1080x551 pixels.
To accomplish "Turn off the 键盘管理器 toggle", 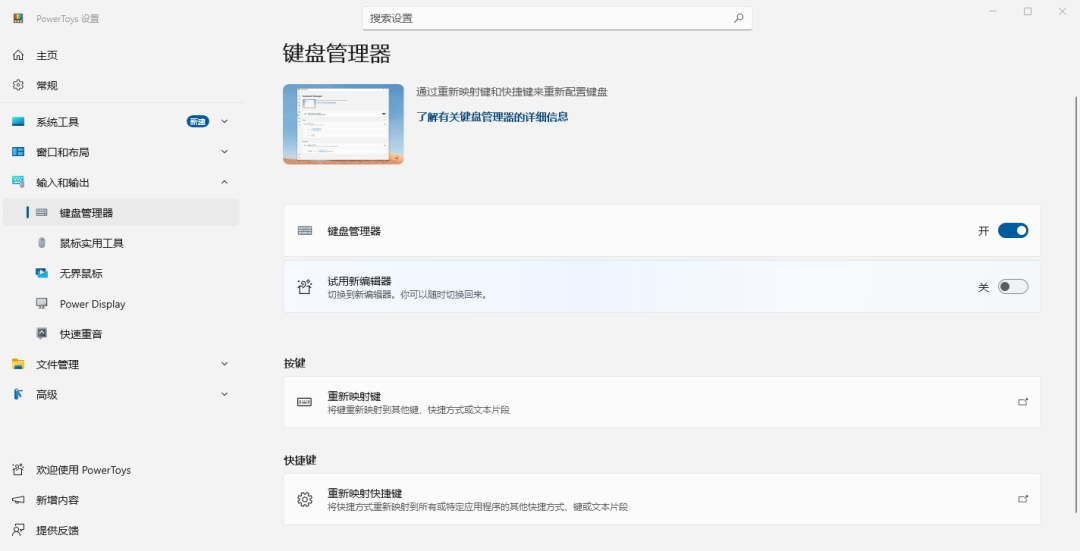I will tap(1013, 231).
